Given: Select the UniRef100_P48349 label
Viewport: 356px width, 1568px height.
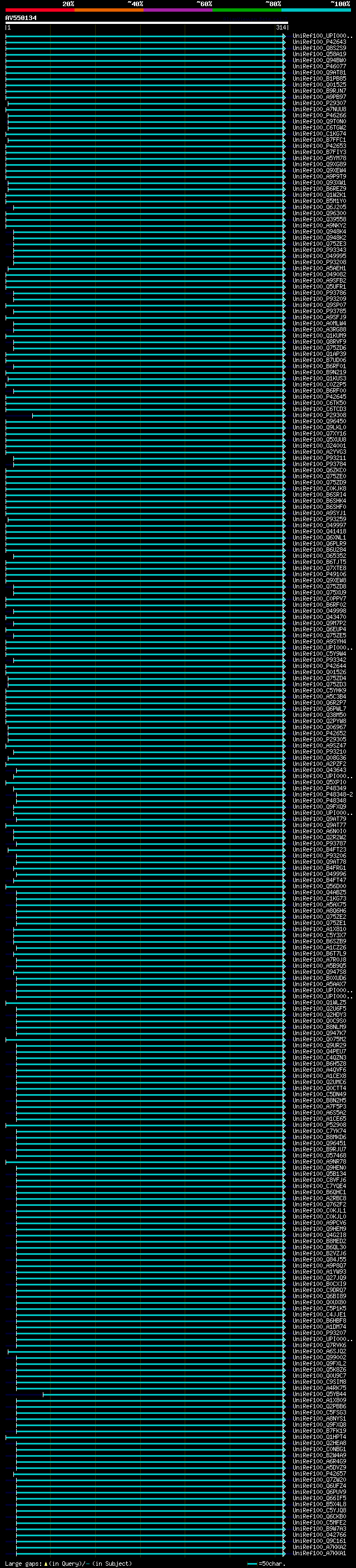Looking at the screenshot, I should [x=319, y=789].
